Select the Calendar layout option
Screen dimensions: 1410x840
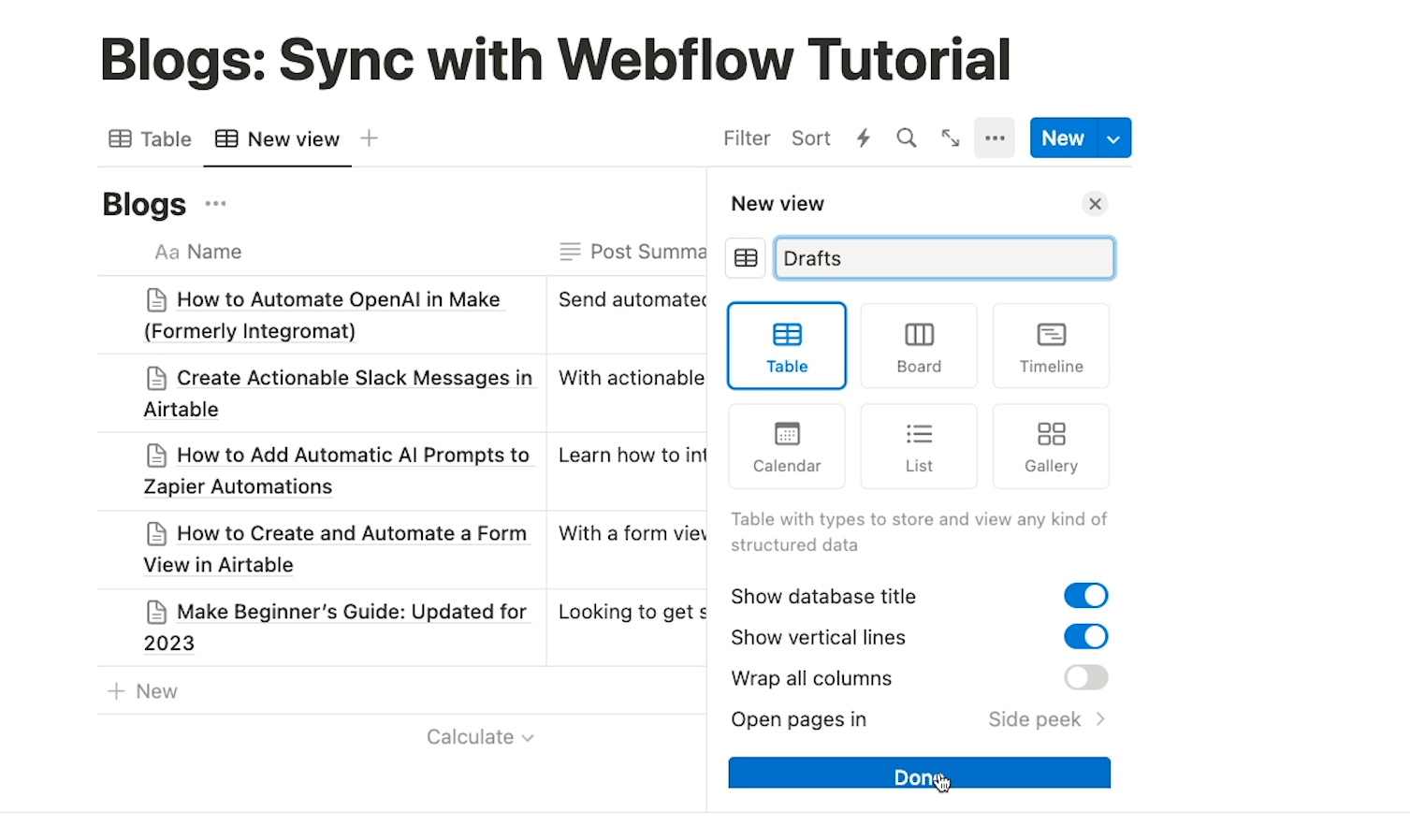pos(787,446)
